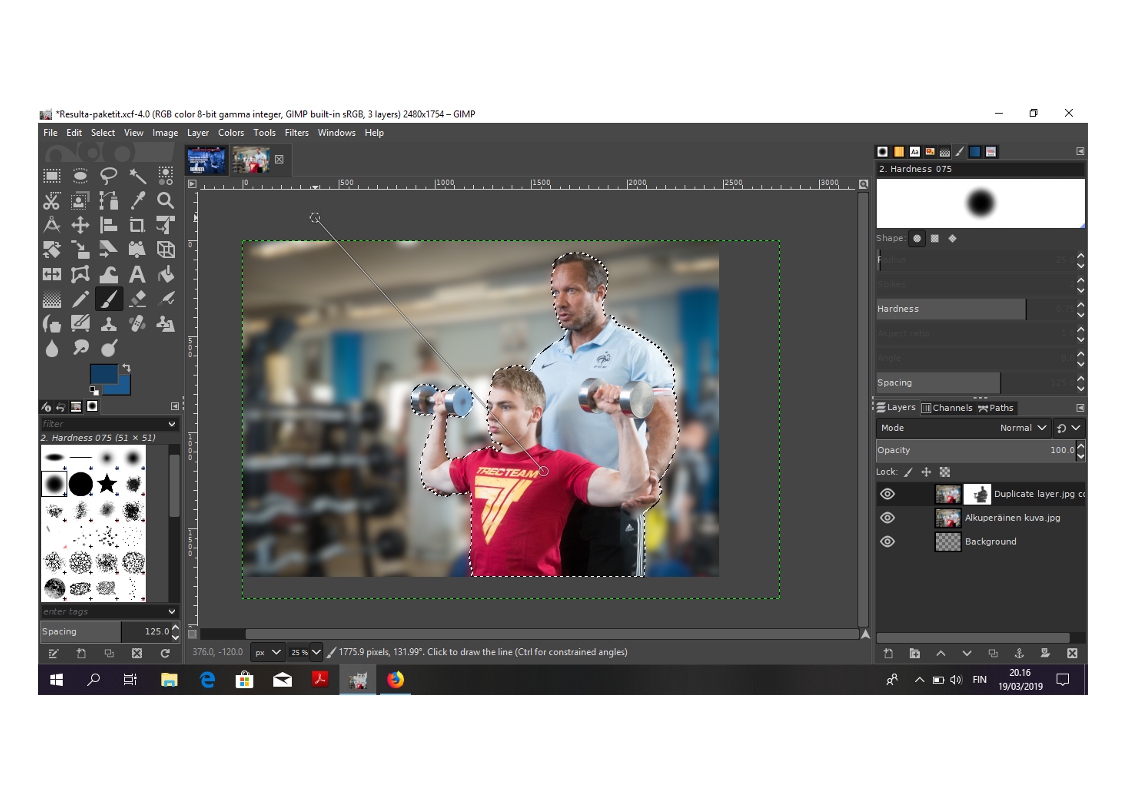
Task: Click the Hardness slider in brush editor
Action: point(950,309)
